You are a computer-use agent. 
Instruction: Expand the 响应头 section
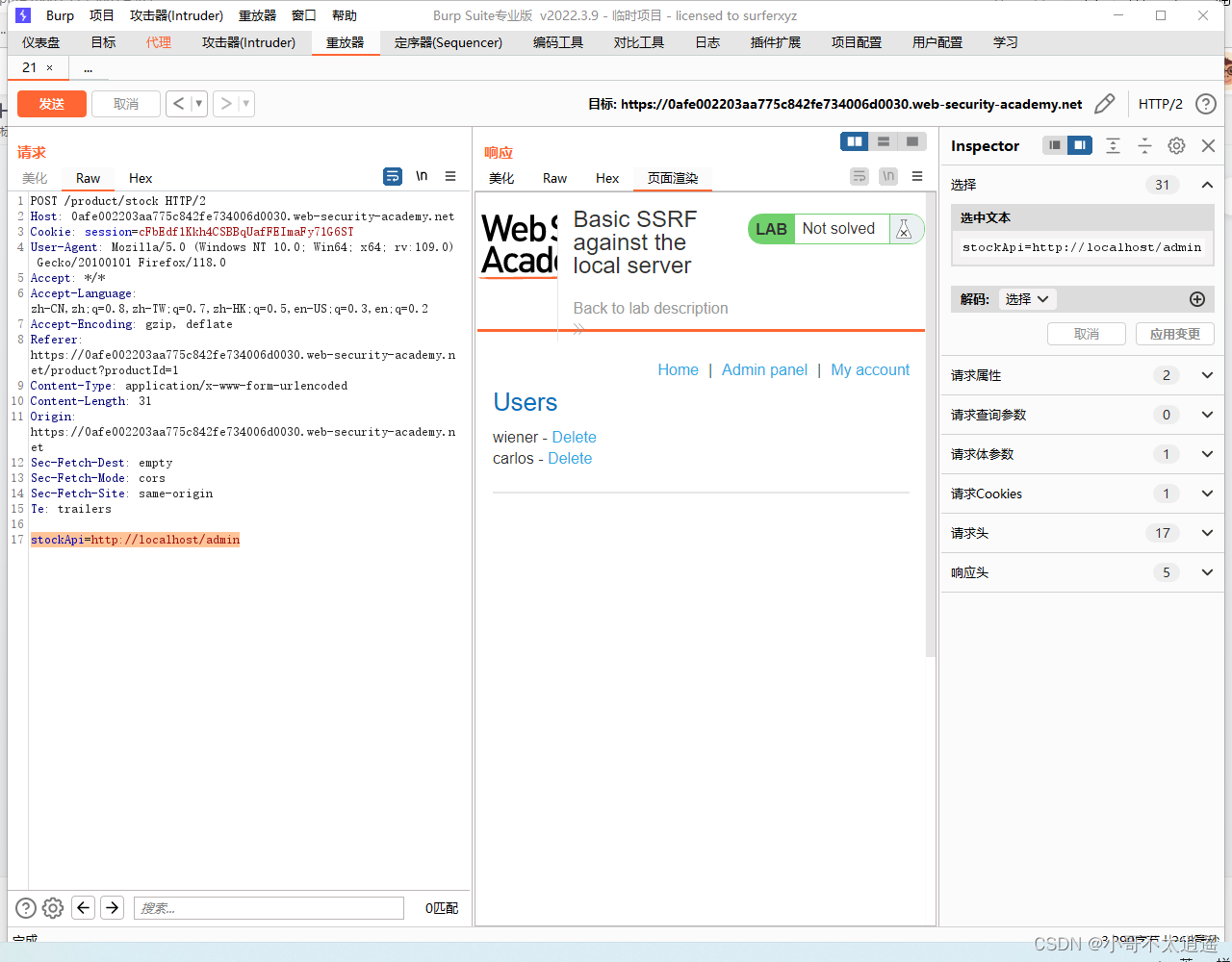click(1207, 572)
